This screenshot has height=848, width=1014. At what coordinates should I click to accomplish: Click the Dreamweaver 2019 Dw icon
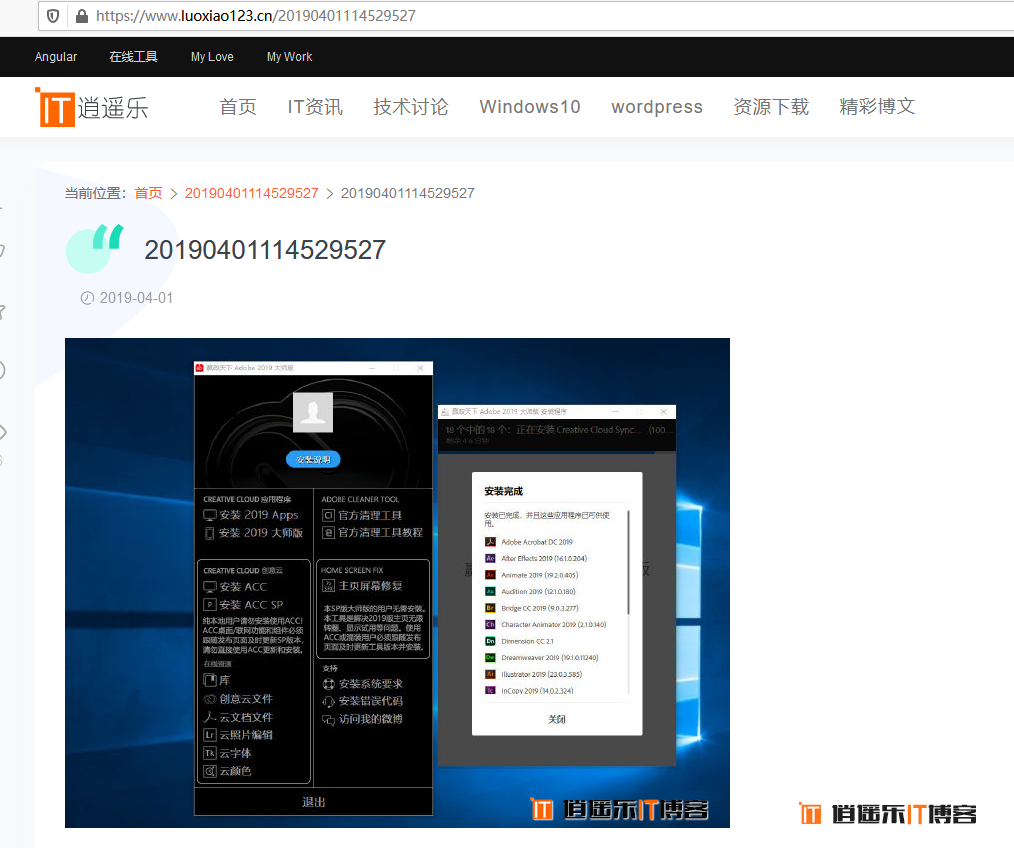[x=490, y=657]
